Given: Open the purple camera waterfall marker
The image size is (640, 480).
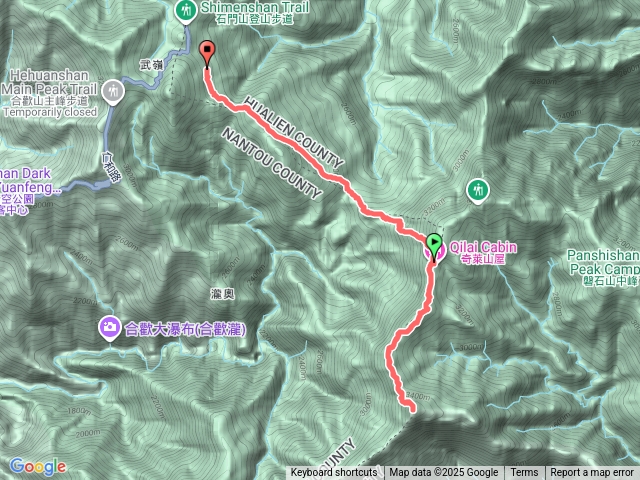Looking at the screenshot, I should click(x=109, y=328).
